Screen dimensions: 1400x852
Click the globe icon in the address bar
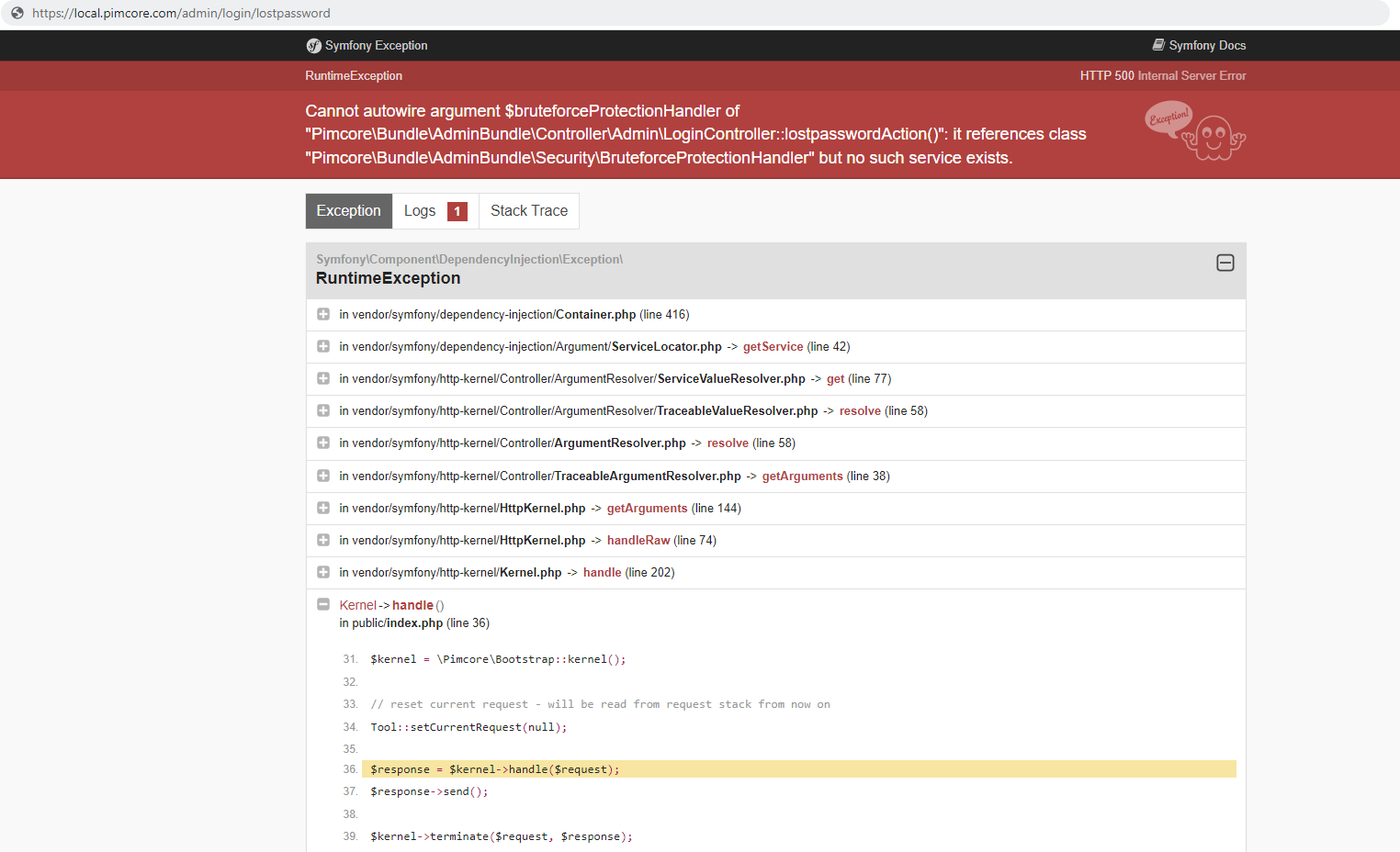[17, 13]
